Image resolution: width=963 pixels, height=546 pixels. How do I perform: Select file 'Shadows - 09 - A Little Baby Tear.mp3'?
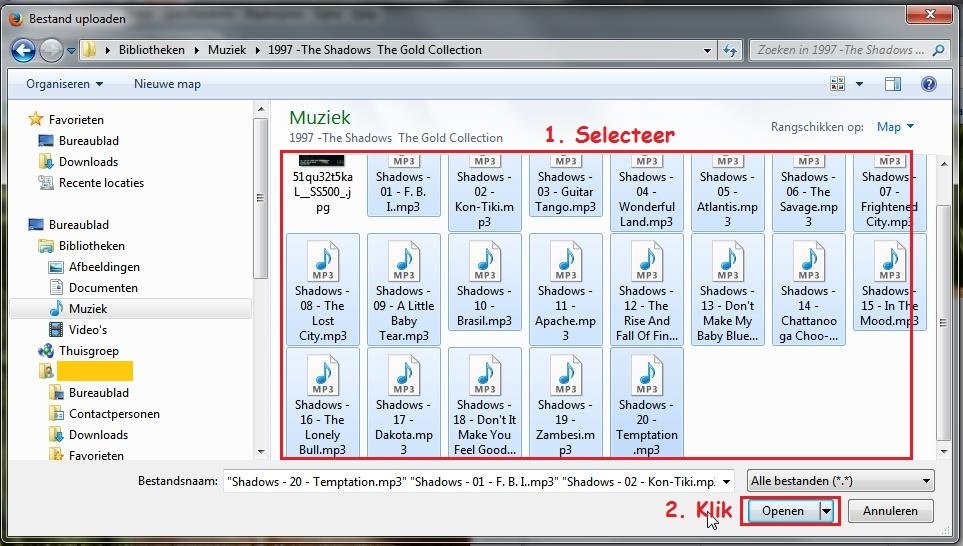pos(404,289)
